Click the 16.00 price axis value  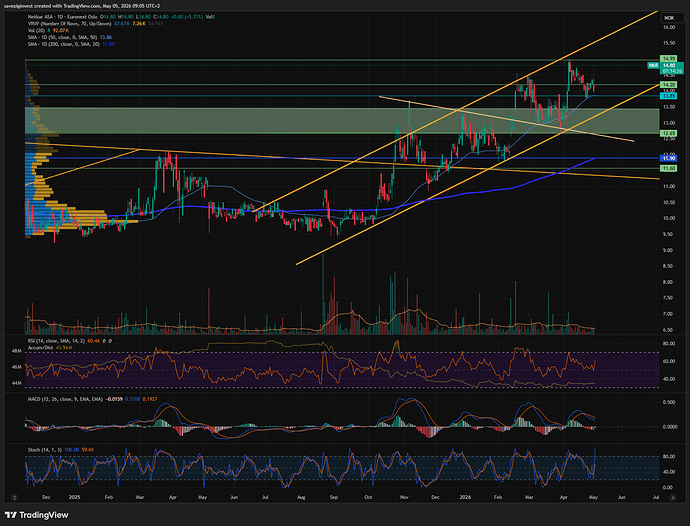click(669, 27)
